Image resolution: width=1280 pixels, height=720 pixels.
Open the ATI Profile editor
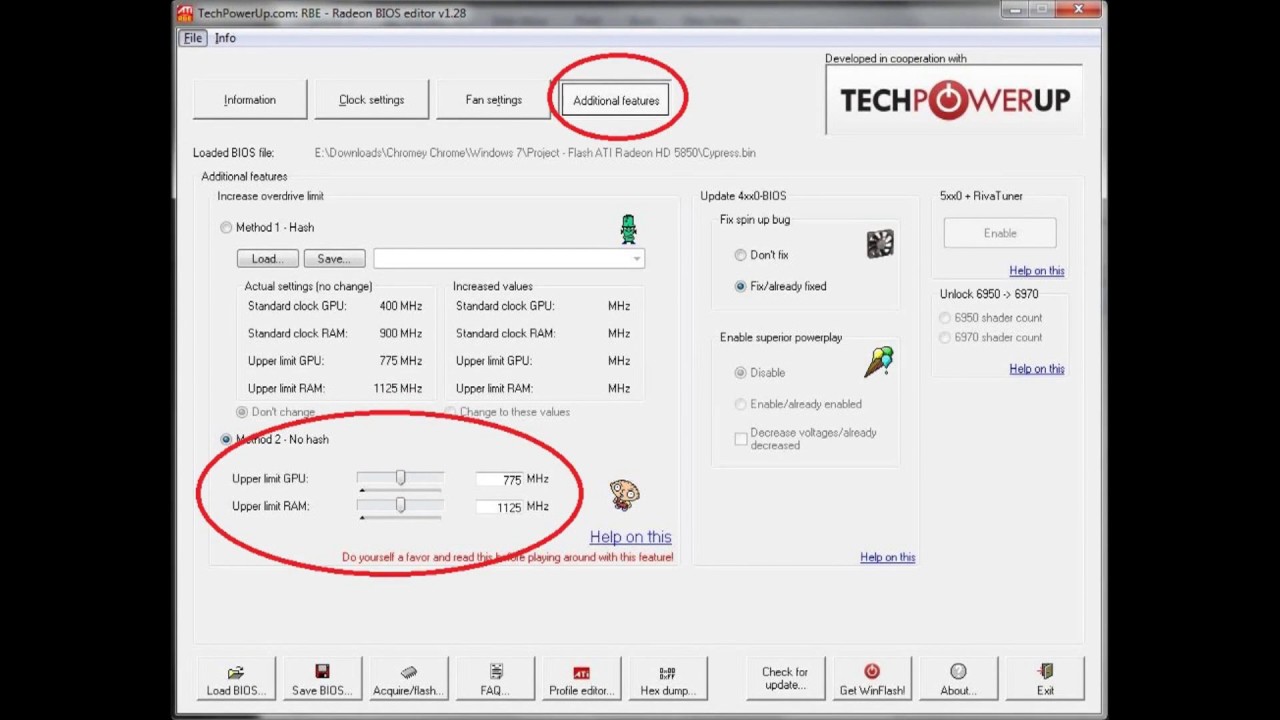pyautogui.click(x=581, y=680)
